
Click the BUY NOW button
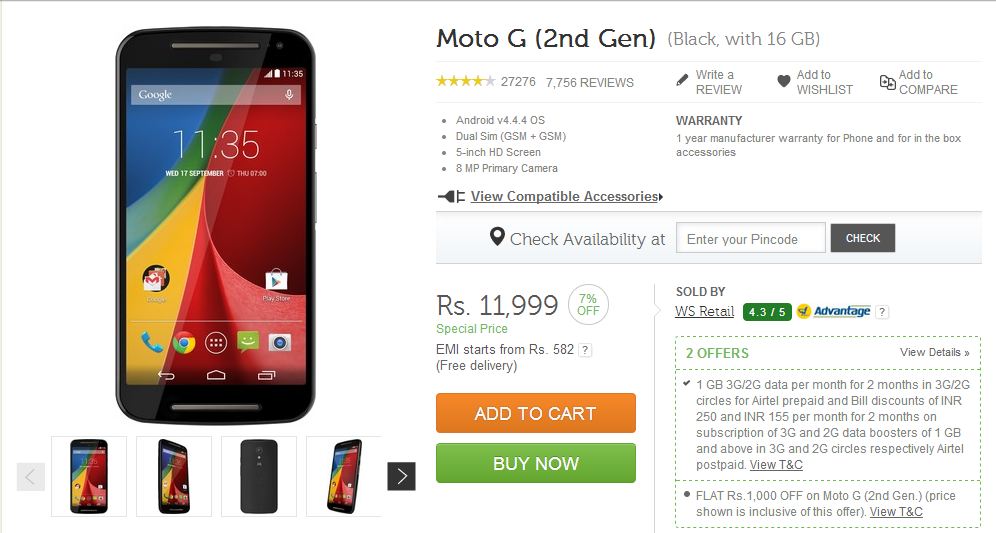click(535, 463)
